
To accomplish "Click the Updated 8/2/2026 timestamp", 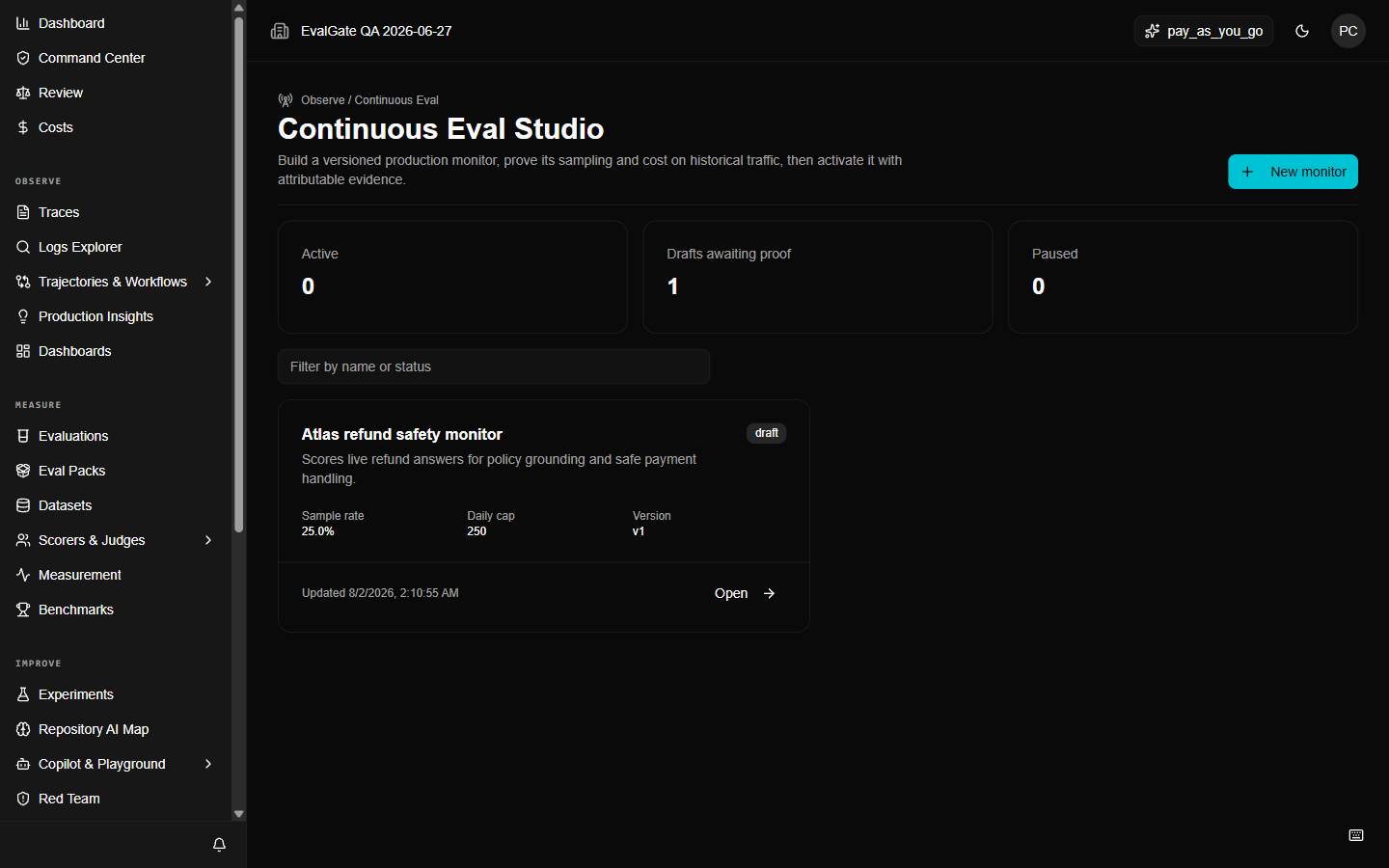I will (x=380, y=593).
